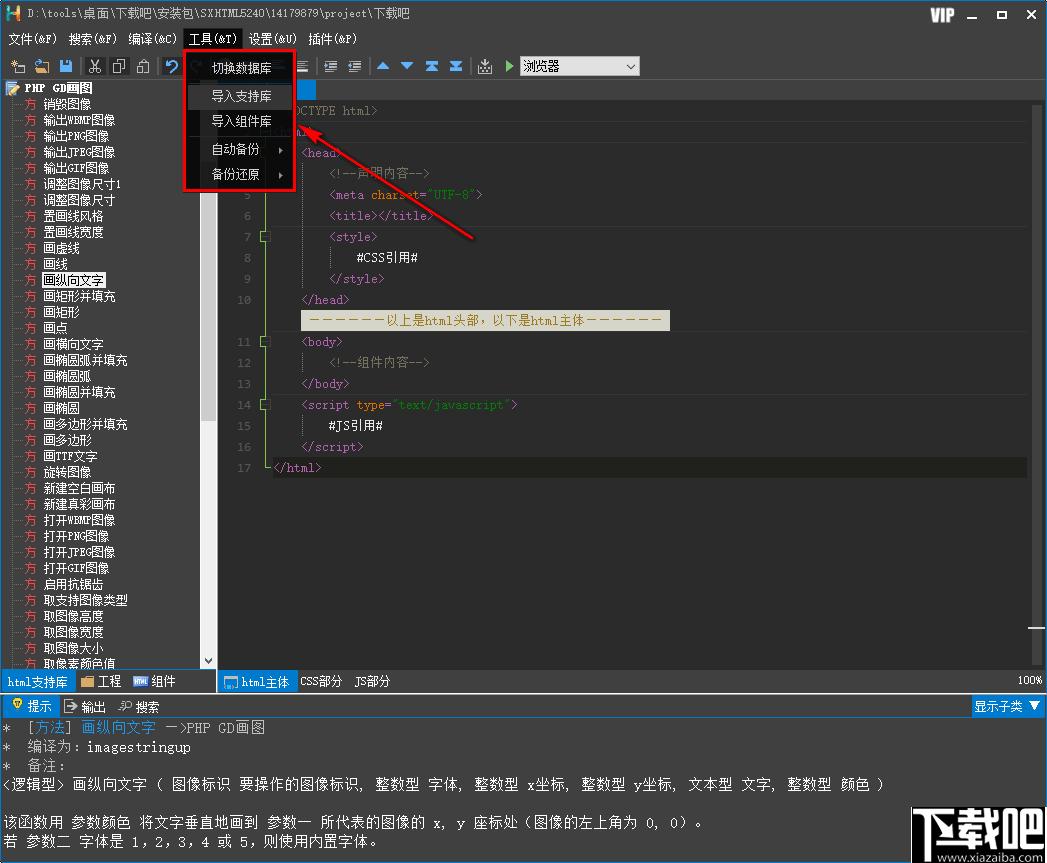Click tree panel scroll down arrow
1047x863 pixels.
[x=208, y=661]
